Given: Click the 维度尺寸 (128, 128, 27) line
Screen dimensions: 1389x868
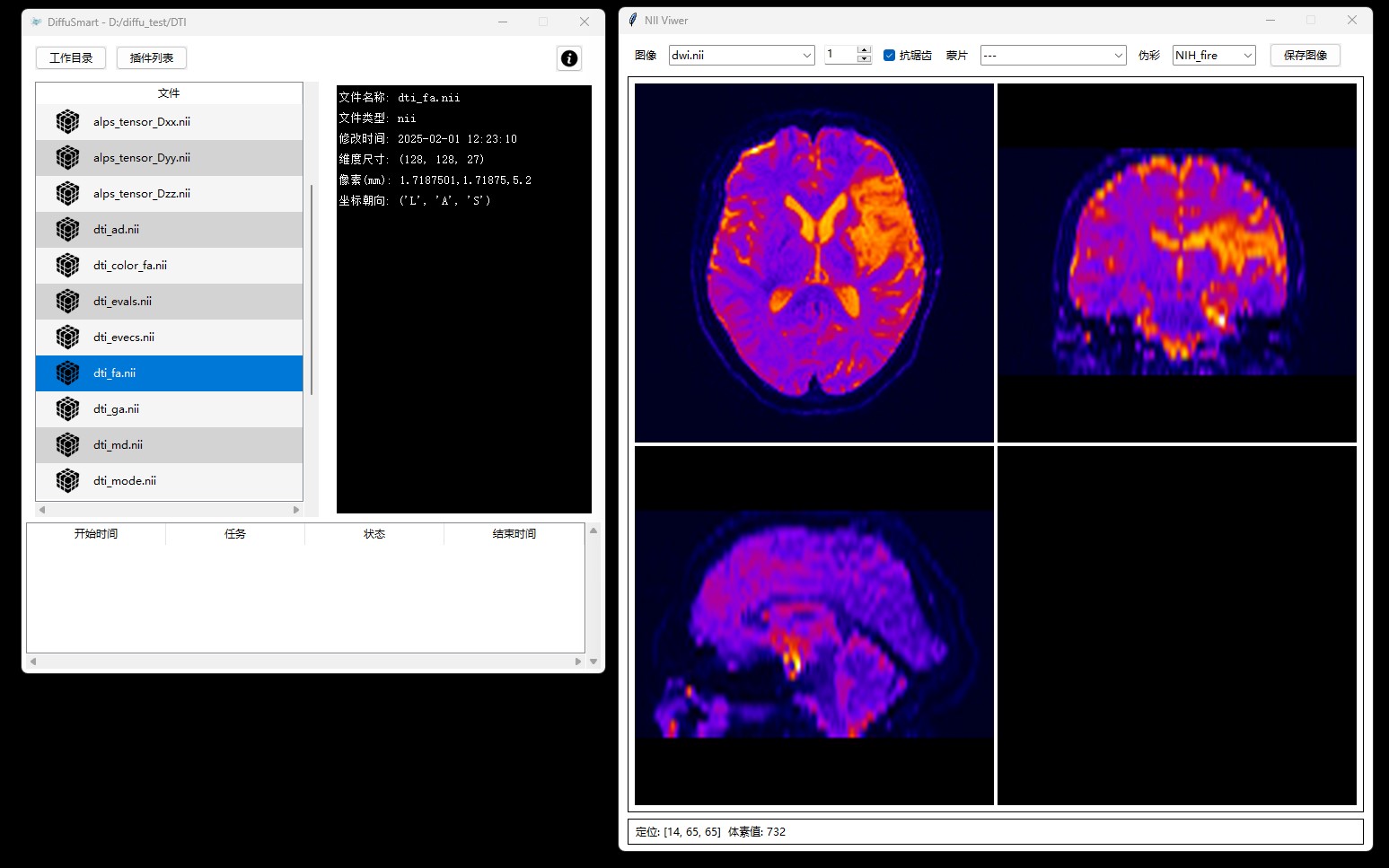Looking at the screenshot, I should (412, 160).
